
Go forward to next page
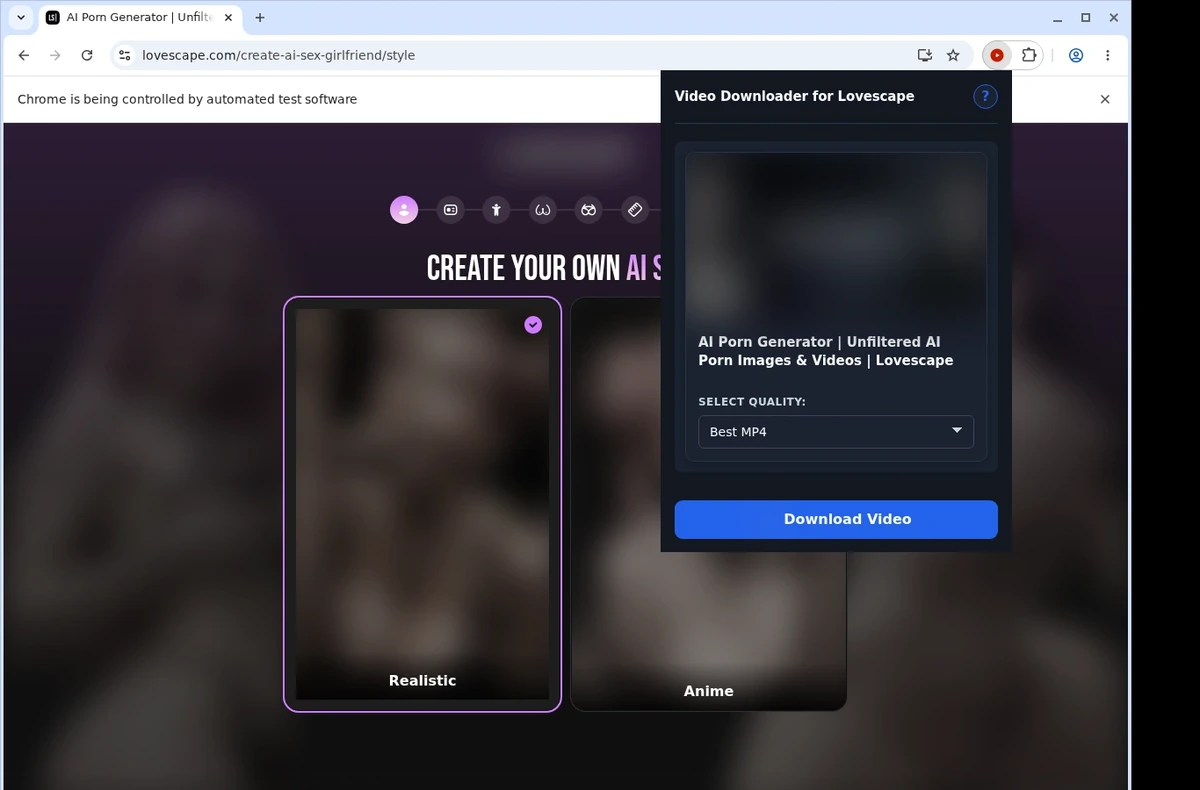pyautogui.click(x=55, y=55)
